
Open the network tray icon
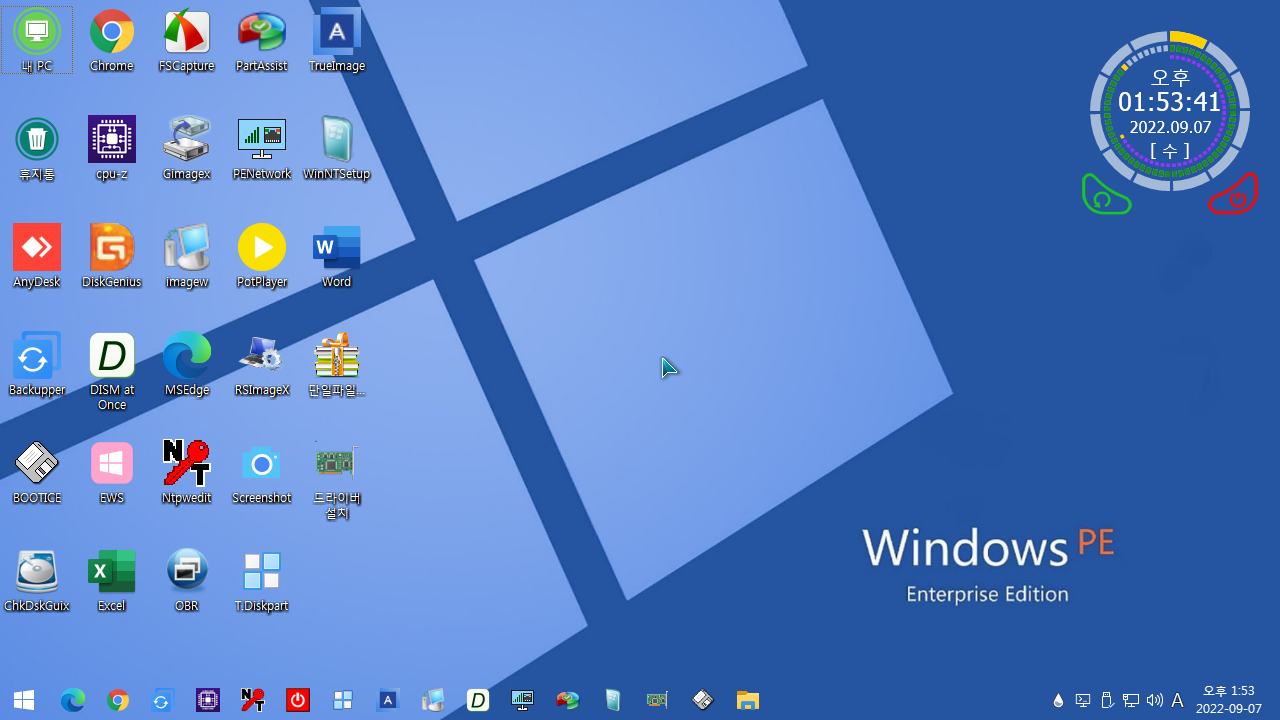point(1131,700)
